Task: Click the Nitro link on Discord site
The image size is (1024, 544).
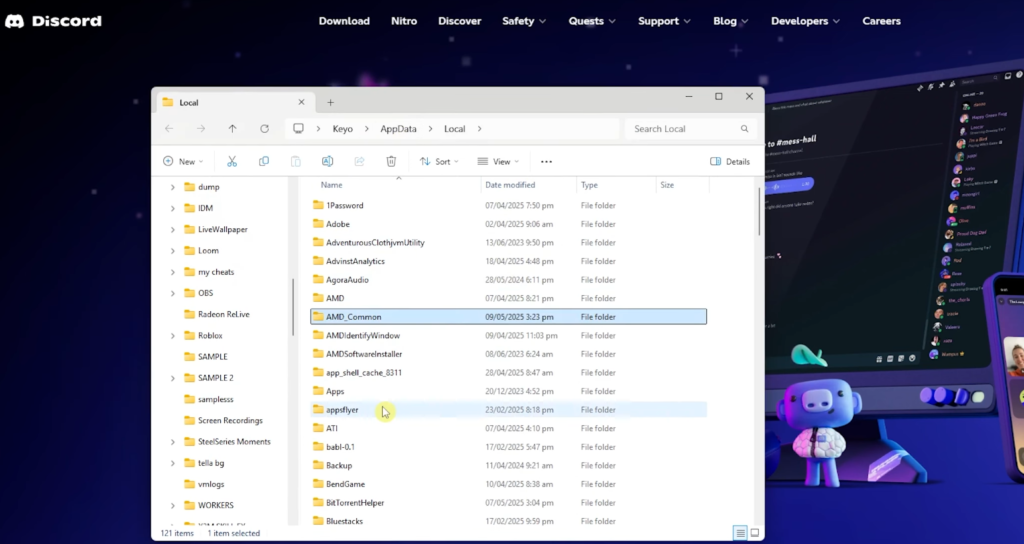Action: tap(404, 21)
